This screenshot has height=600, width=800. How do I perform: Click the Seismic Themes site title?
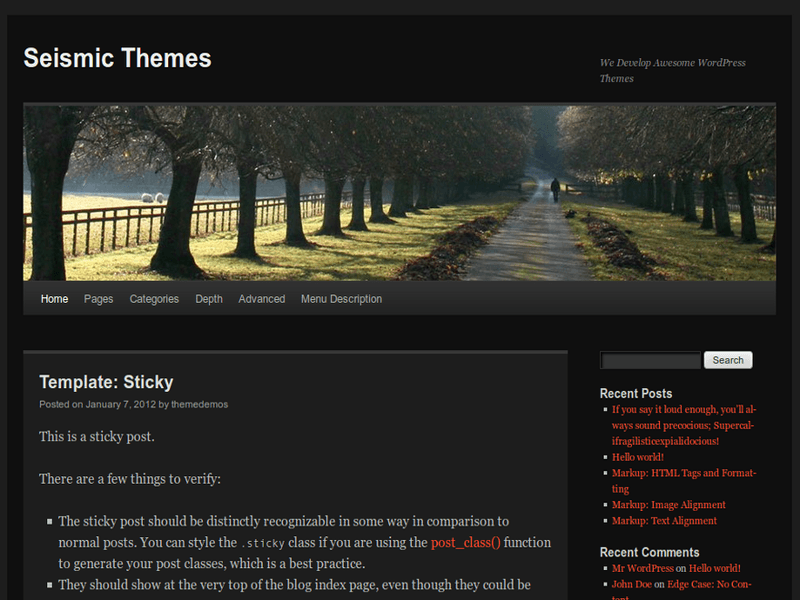coord(117,58)
